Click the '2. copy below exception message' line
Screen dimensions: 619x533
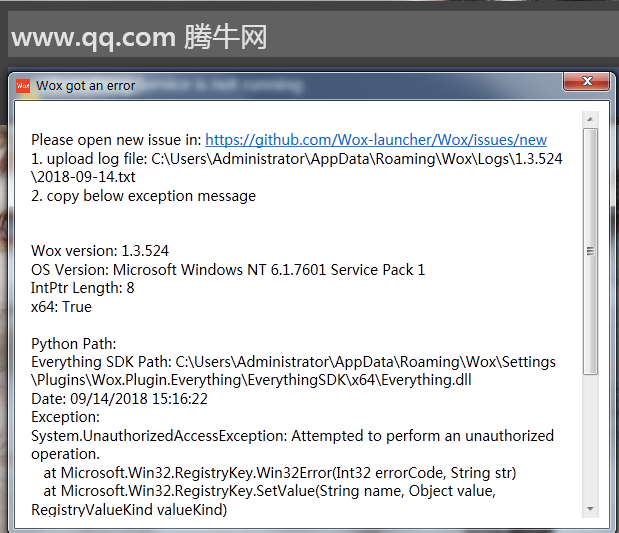coord(143,196)
